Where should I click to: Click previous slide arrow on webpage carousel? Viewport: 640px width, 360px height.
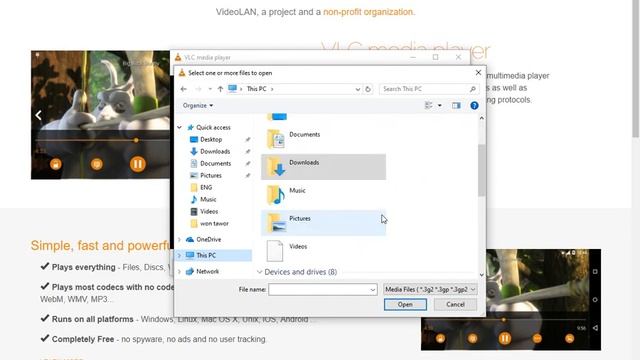tap(38, 115)
